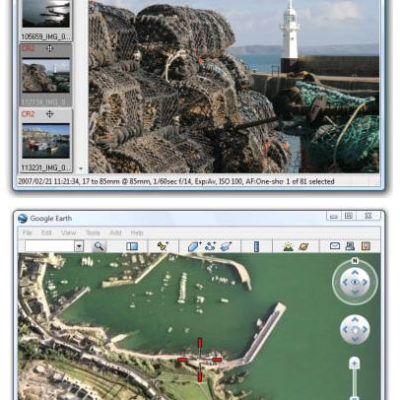The height and width of the screenshot is (400, 400).
Task: Click the print icon in toolbar
Action: point(350,246)
